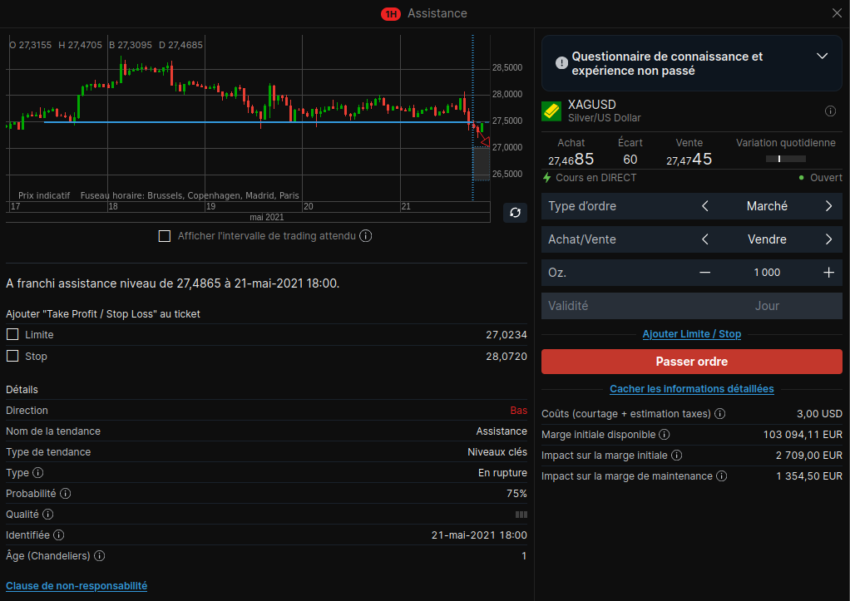Click the XAGUSD silver instrument icon
This screenshot has height=601, width=850.
pos(551,110)
